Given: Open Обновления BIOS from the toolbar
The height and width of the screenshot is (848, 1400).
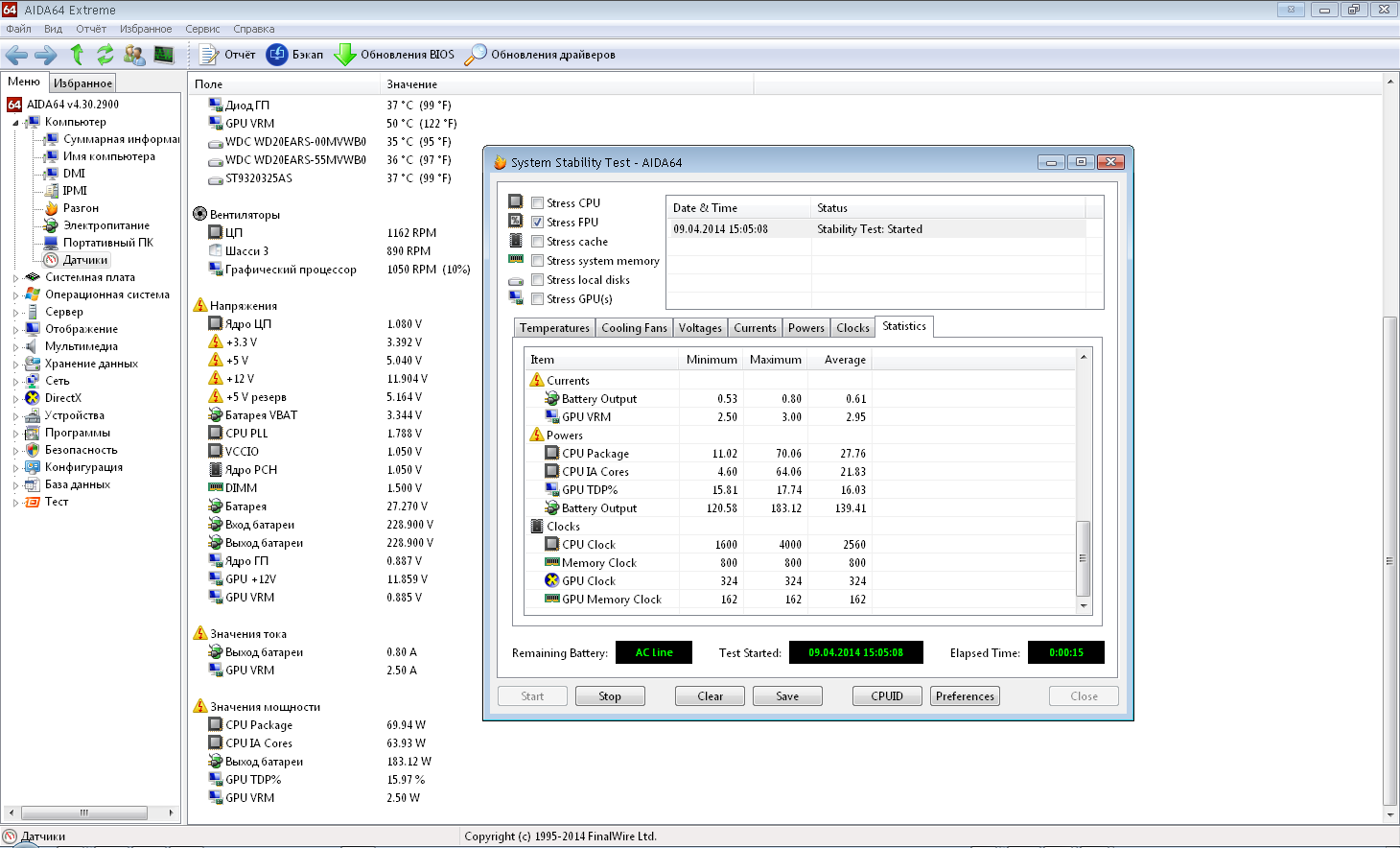Looking at the screenshot, I should 394,55.
